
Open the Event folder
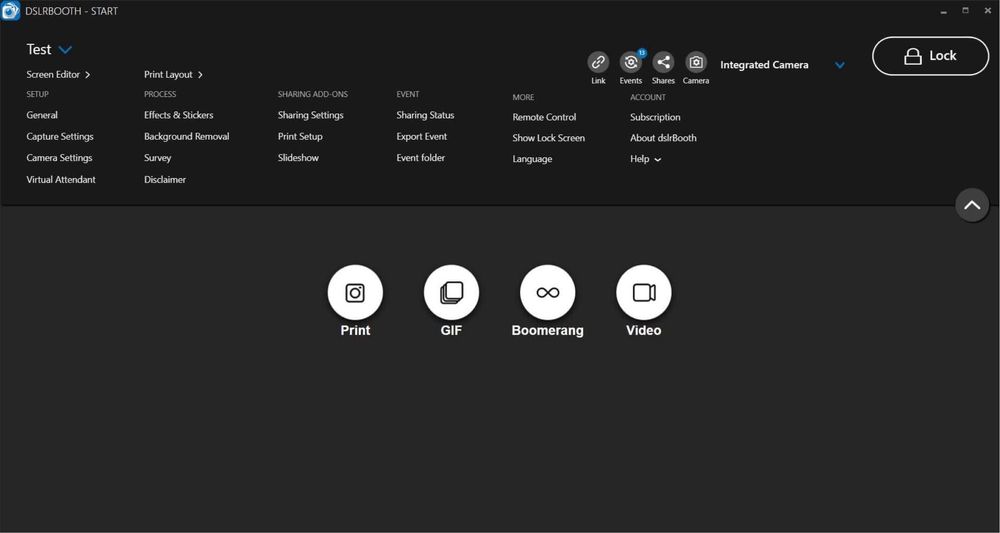pos(421,157)
